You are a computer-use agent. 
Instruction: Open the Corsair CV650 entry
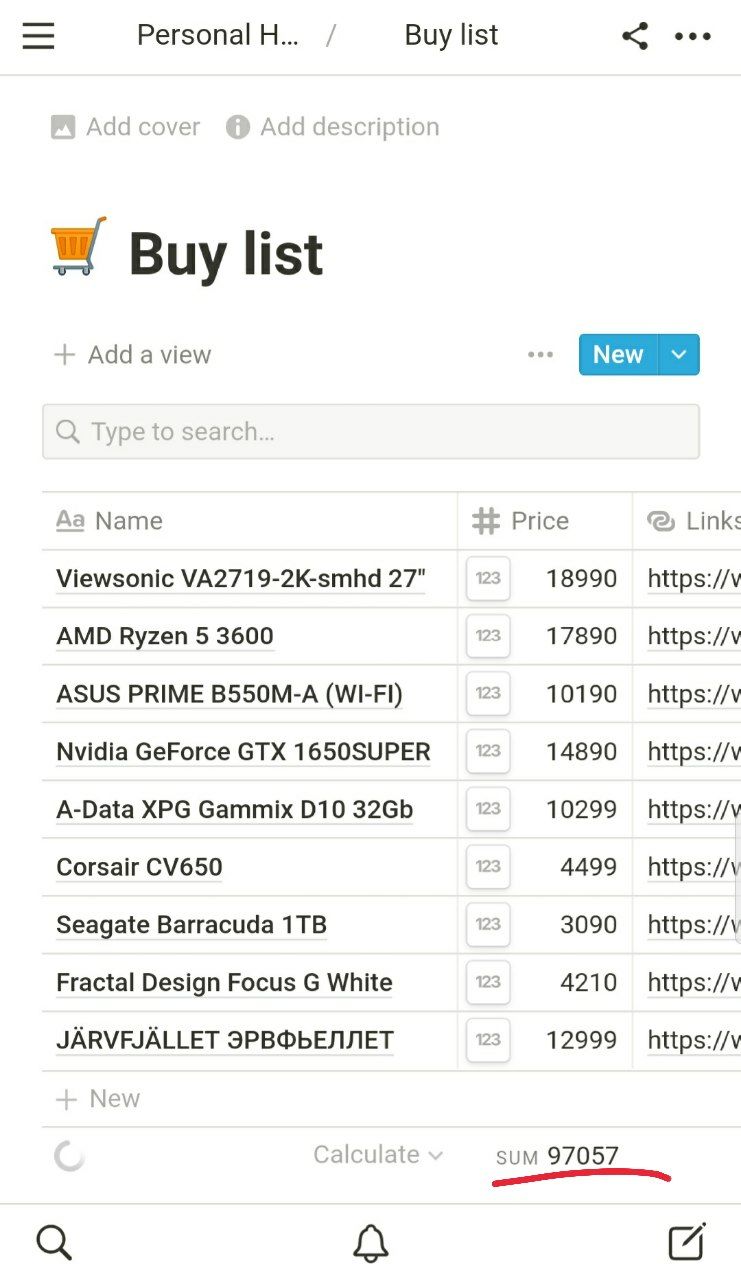[x=139, y=867]
